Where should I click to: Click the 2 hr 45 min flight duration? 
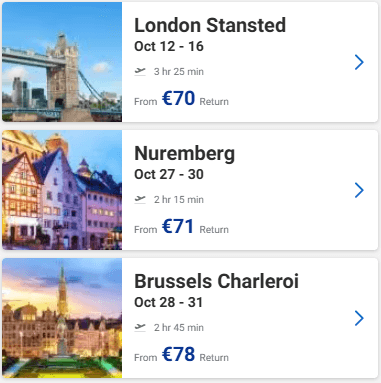[x=179, y=328]
